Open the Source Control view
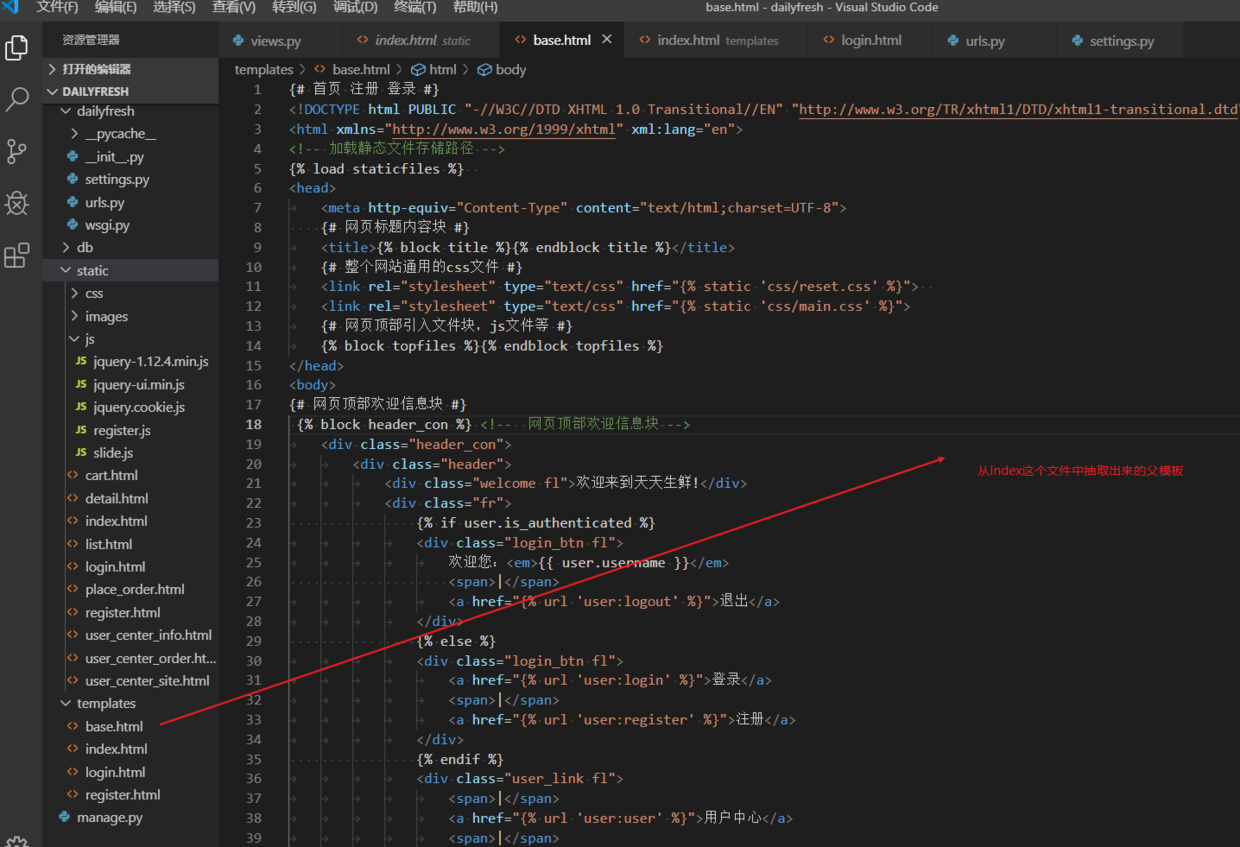 click(x=17, y=151)
